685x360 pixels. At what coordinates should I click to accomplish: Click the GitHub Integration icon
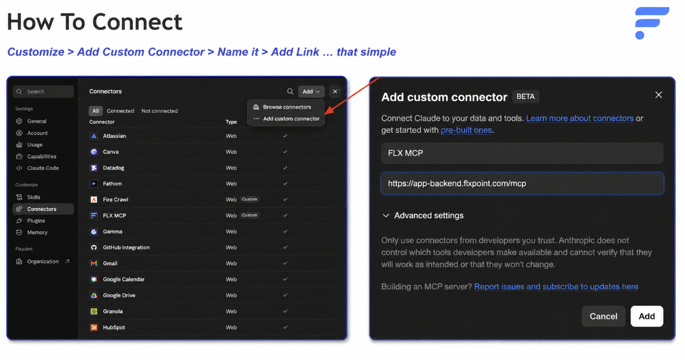(x=93, y=247)
